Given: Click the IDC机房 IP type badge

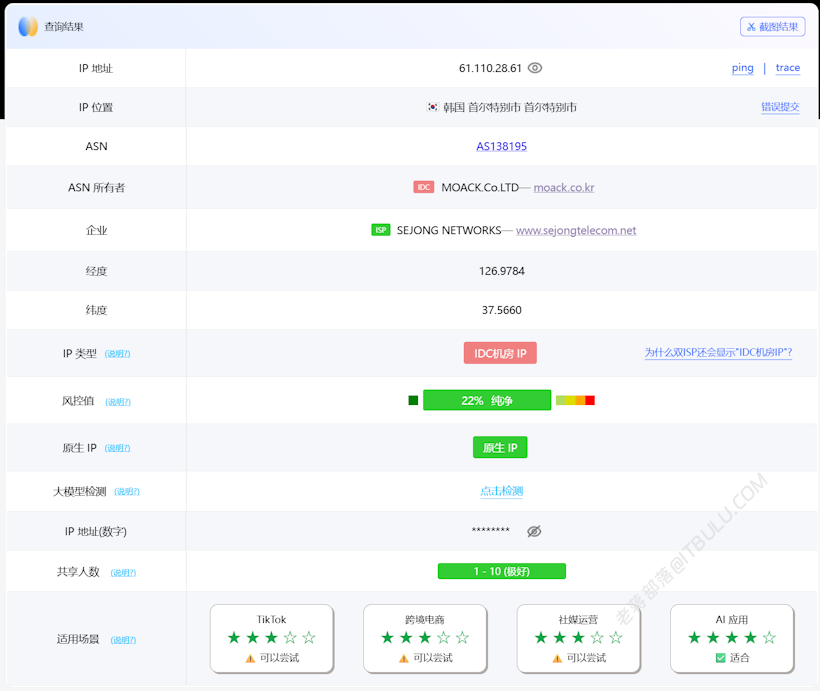Looking at the screenshot, I should [500, 354].
